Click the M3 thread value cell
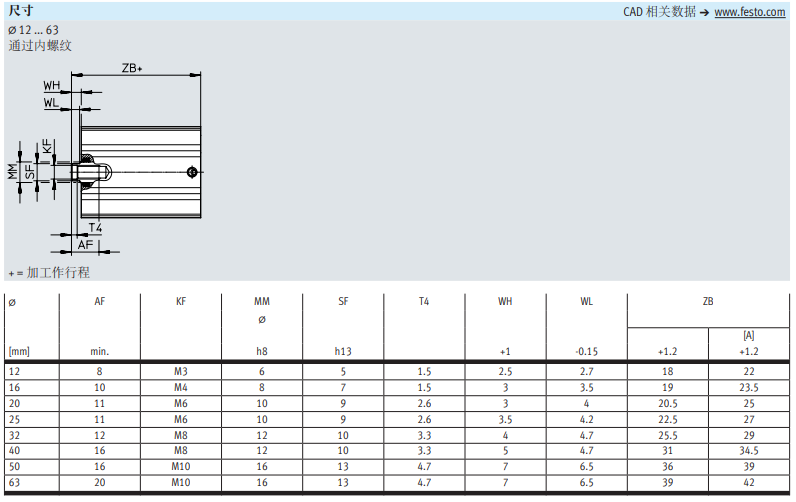796x502 pixels. 181,371
